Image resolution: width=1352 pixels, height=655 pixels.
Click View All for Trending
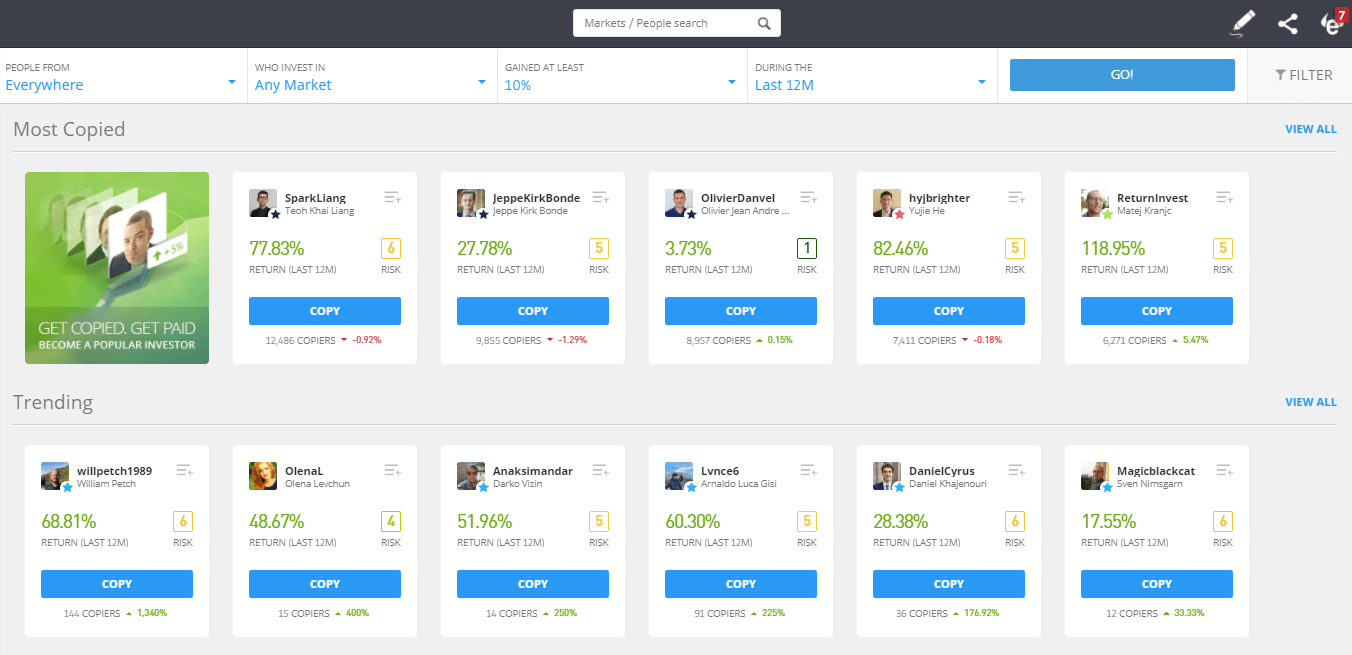pos(1310,402)
